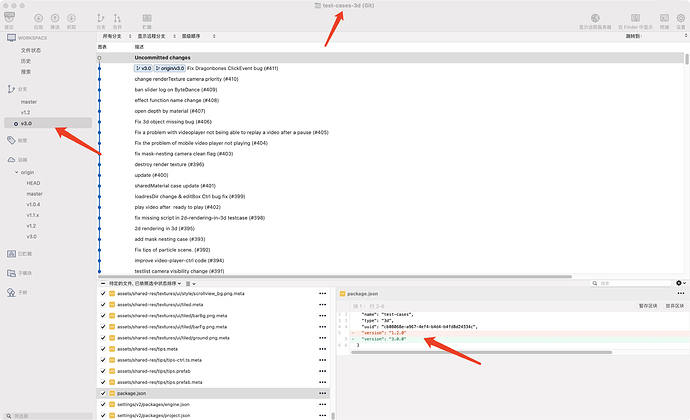Open the diff panel package.json options dots
This screenshot has height=420, width=690.
tap(681, 293)
